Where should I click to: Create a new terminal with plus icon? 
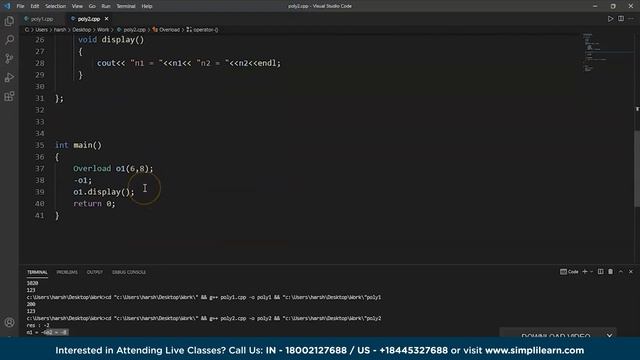click(585, 272)
